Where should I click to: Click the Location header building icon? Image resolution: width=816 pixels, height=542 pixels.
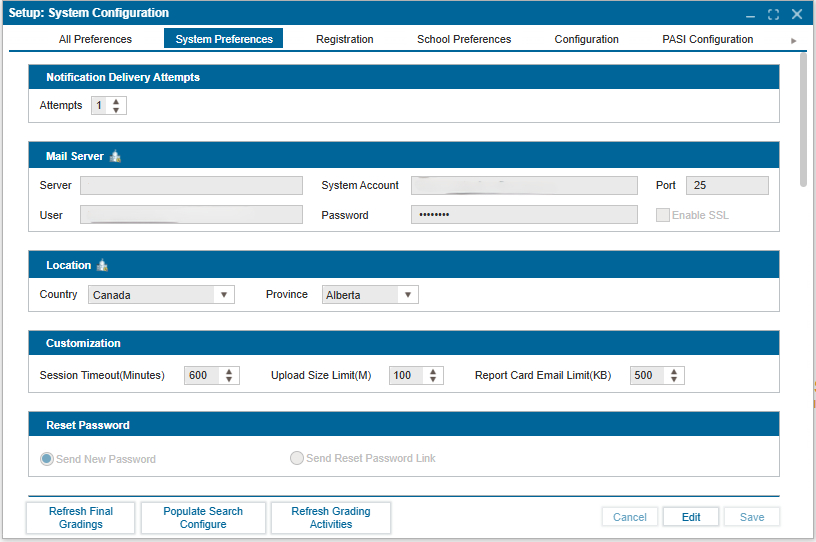coord(102,266)
